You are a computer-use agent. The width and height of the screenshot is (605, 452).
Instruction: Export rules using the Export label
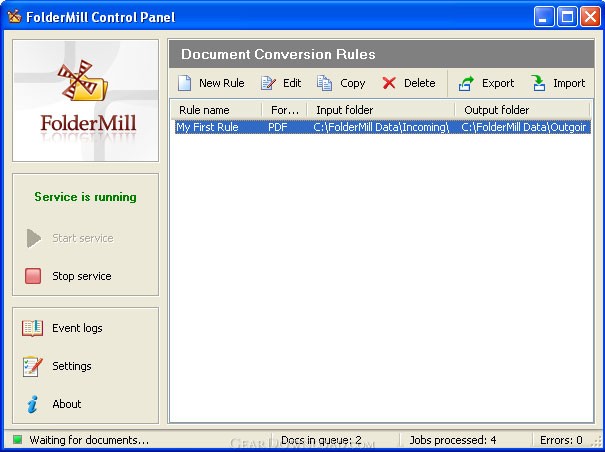[498, 83]
